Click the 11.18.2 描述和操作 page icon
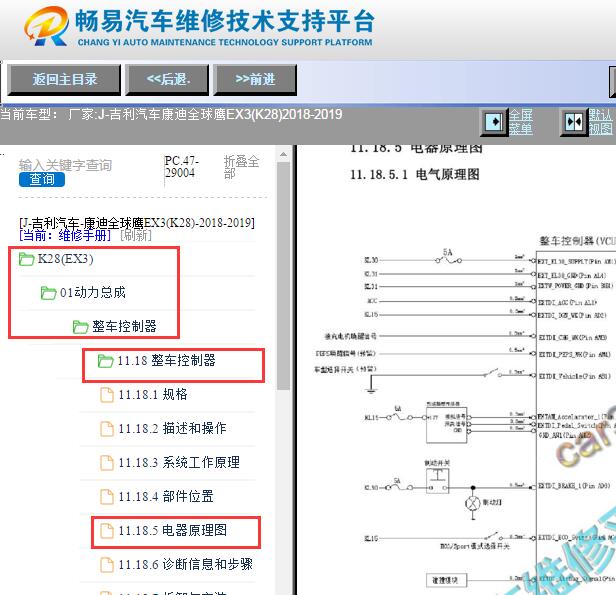The height and width of the screenshot is (595, 616). tap(106, 428)
